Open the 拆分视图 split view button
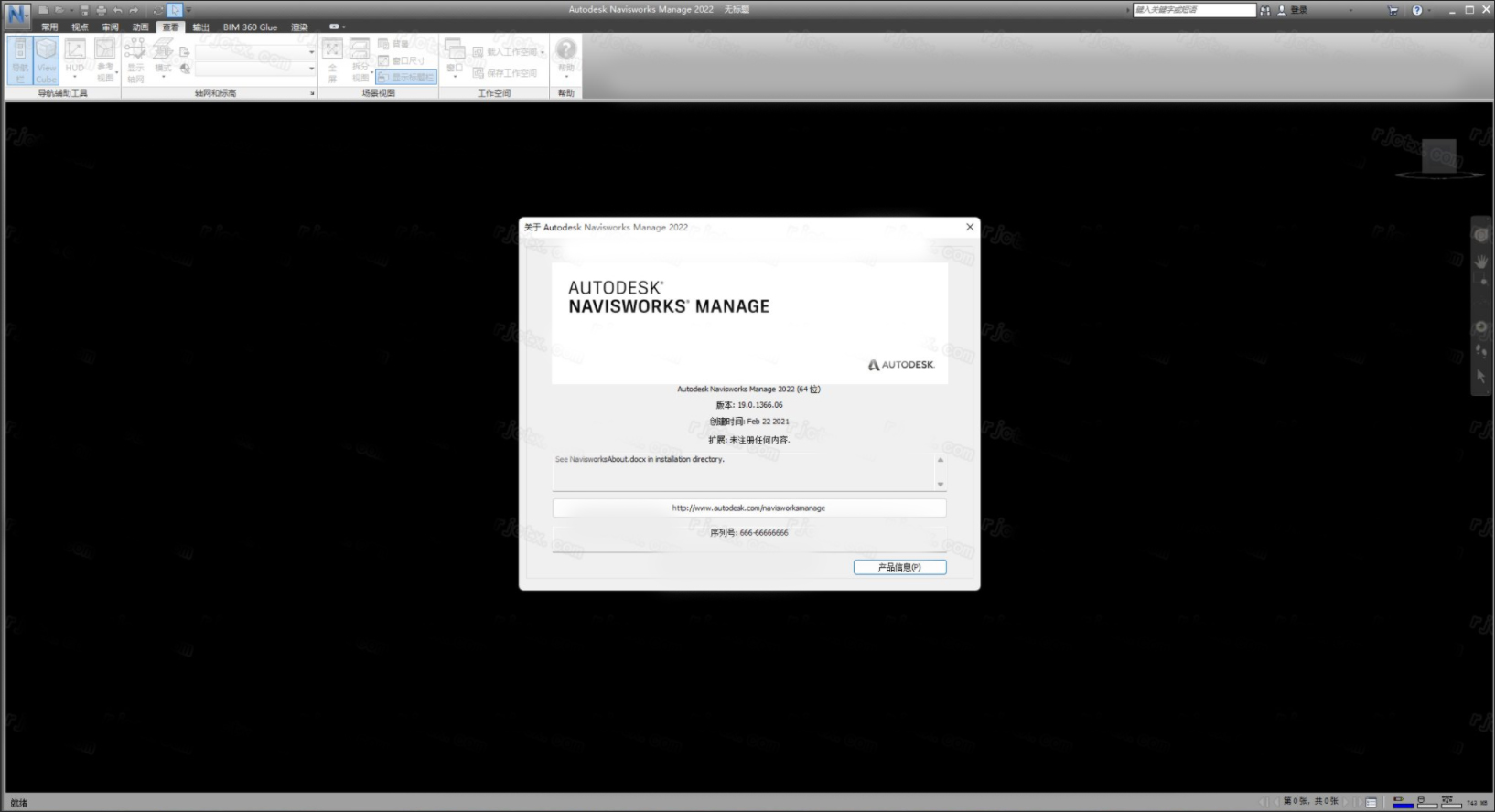Screen dimensions: 1495x812 click(360, 60)
